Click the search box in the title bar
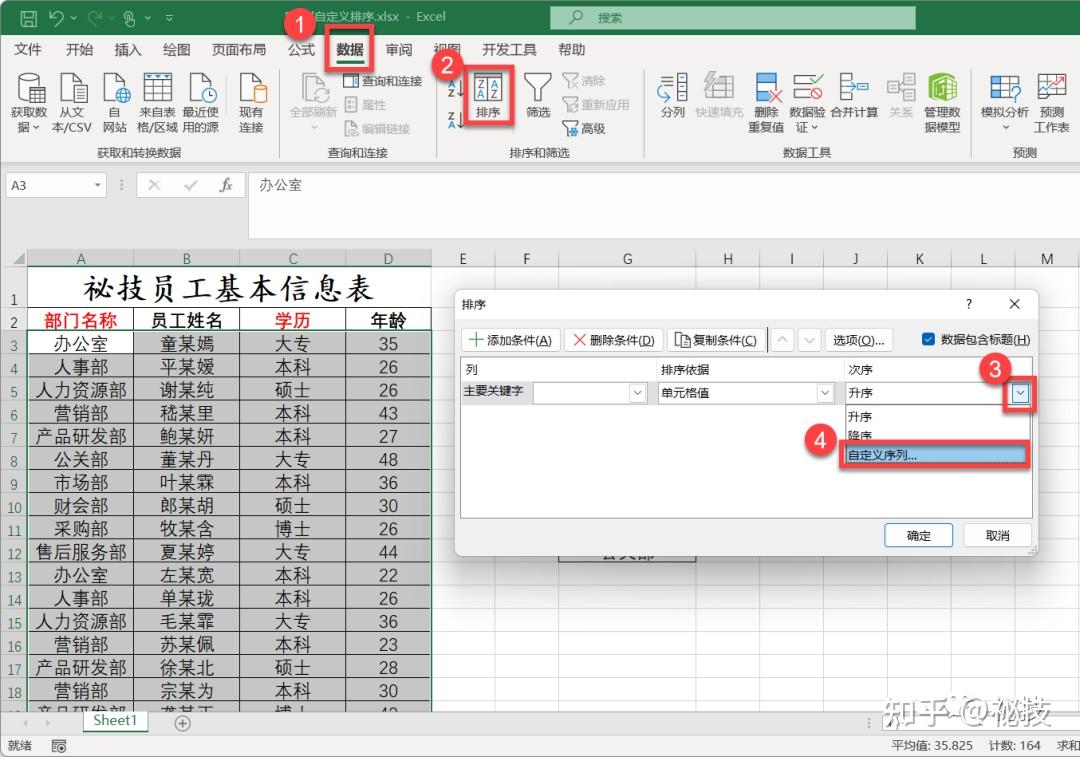This screenshot has width=1080, height=757. [x=733, y=17]
